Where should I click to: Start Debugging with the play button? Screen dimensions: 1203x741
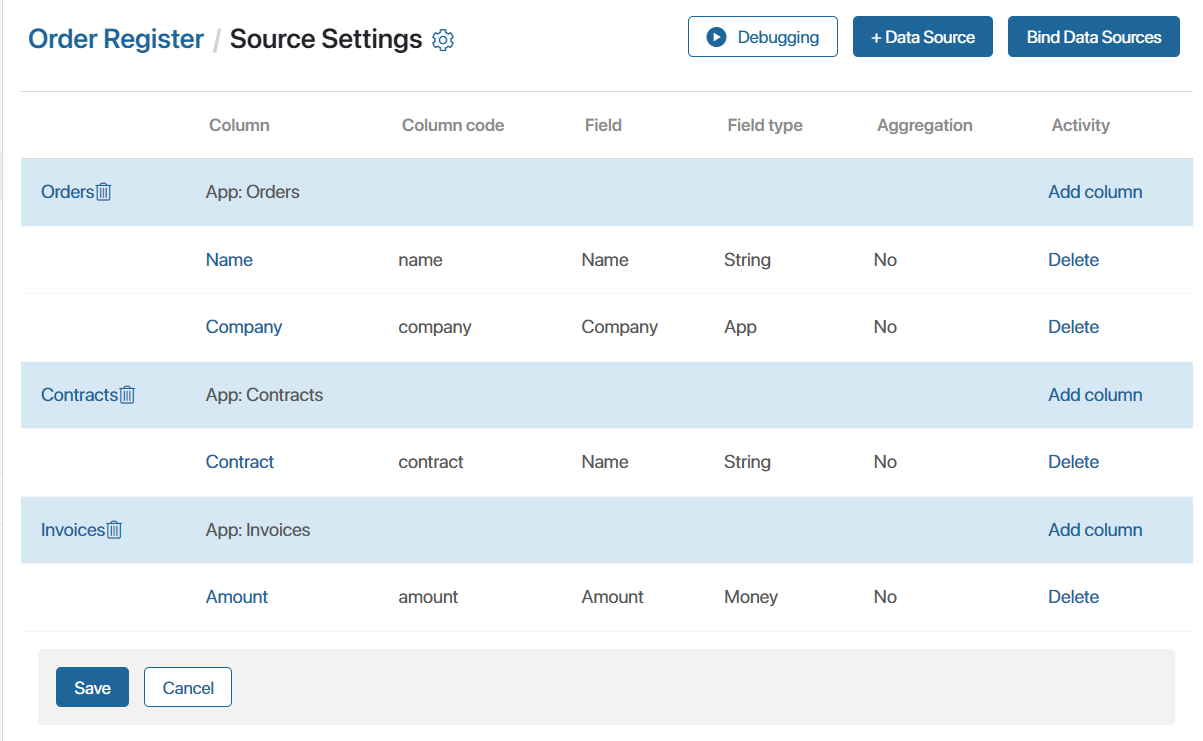[x=763, y=37]
